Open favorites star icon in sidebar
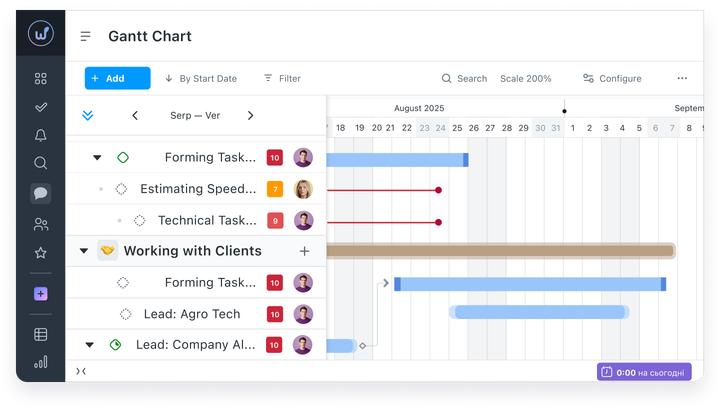Screen dimensions: 720x412 click(x=40, y=253)
